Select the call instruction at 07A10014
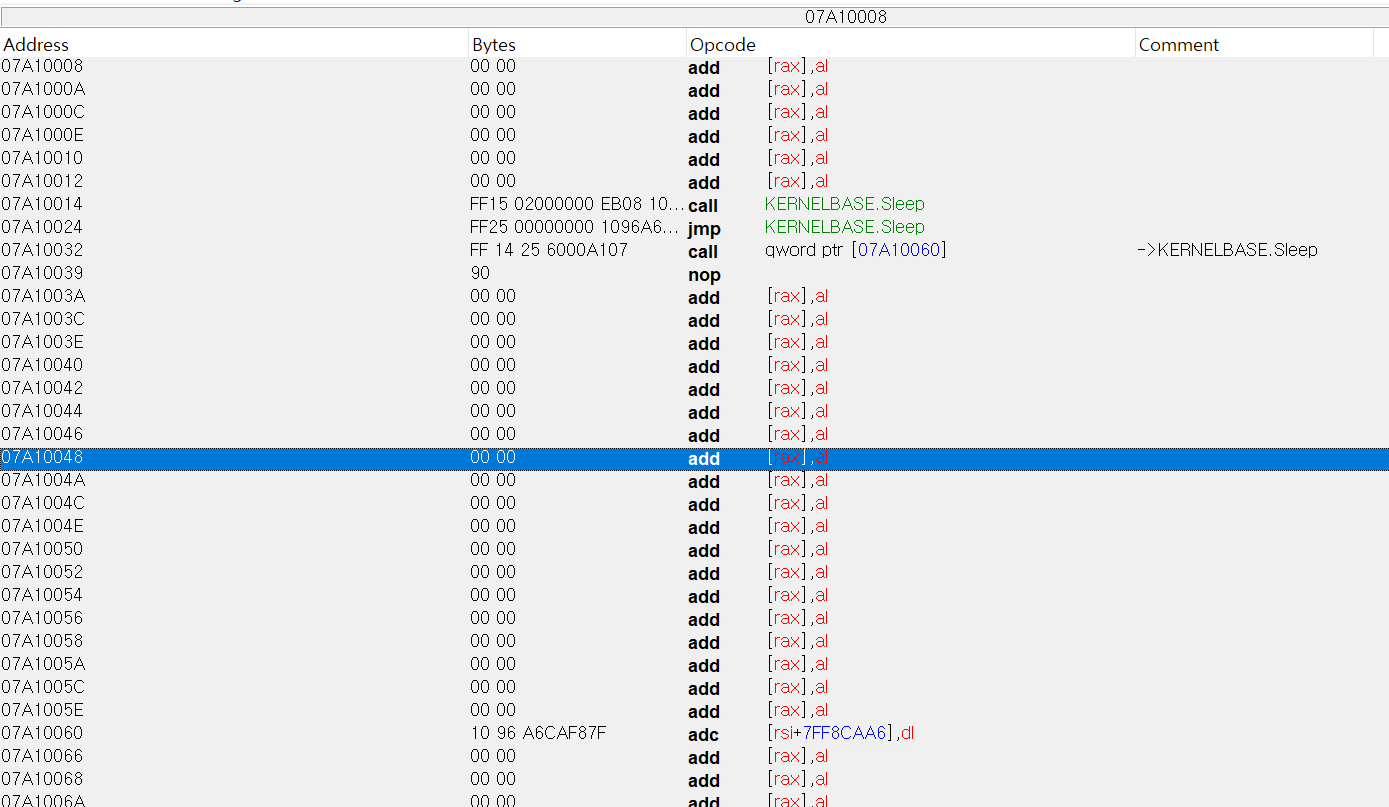Image resolution: width=1389 pixels, height=807 pixels. [704, 203]
